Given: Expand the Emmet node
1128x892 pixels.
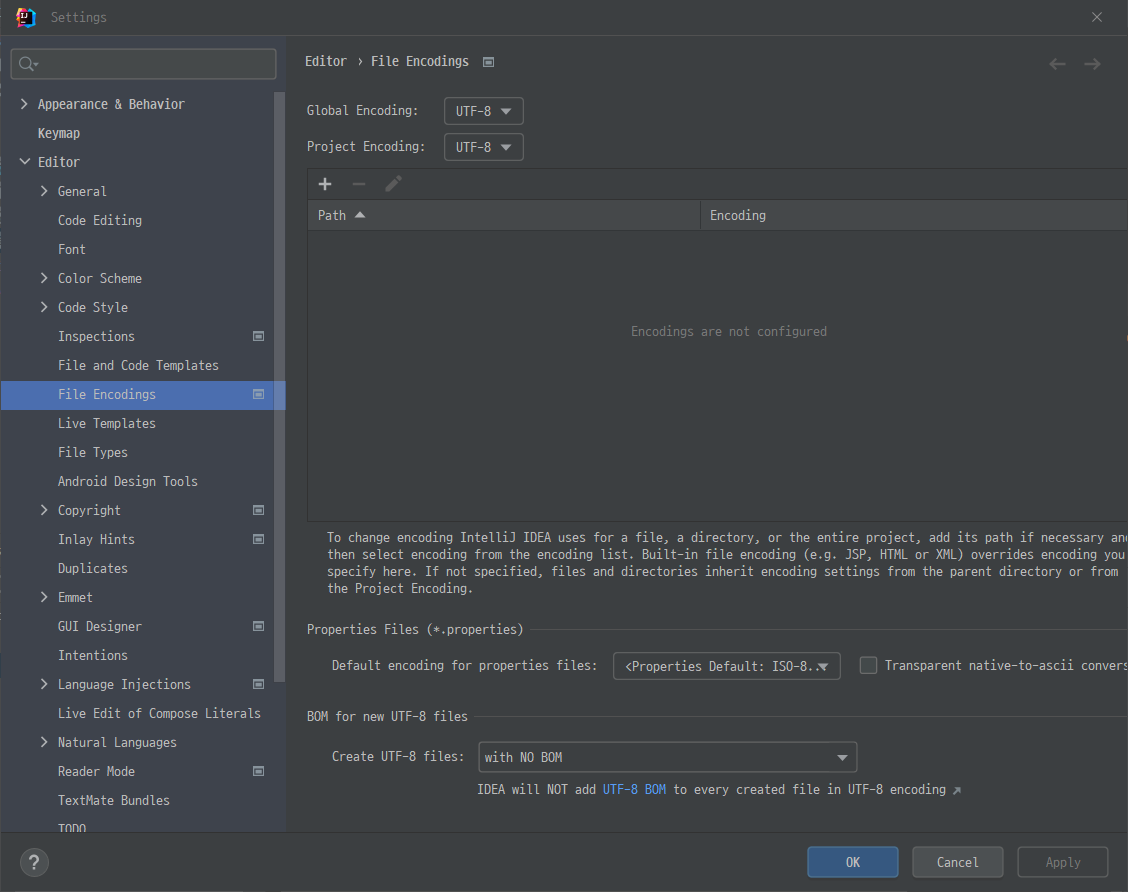Looking at the screenshot, I should pyautogui.click(x=44, y=597).
